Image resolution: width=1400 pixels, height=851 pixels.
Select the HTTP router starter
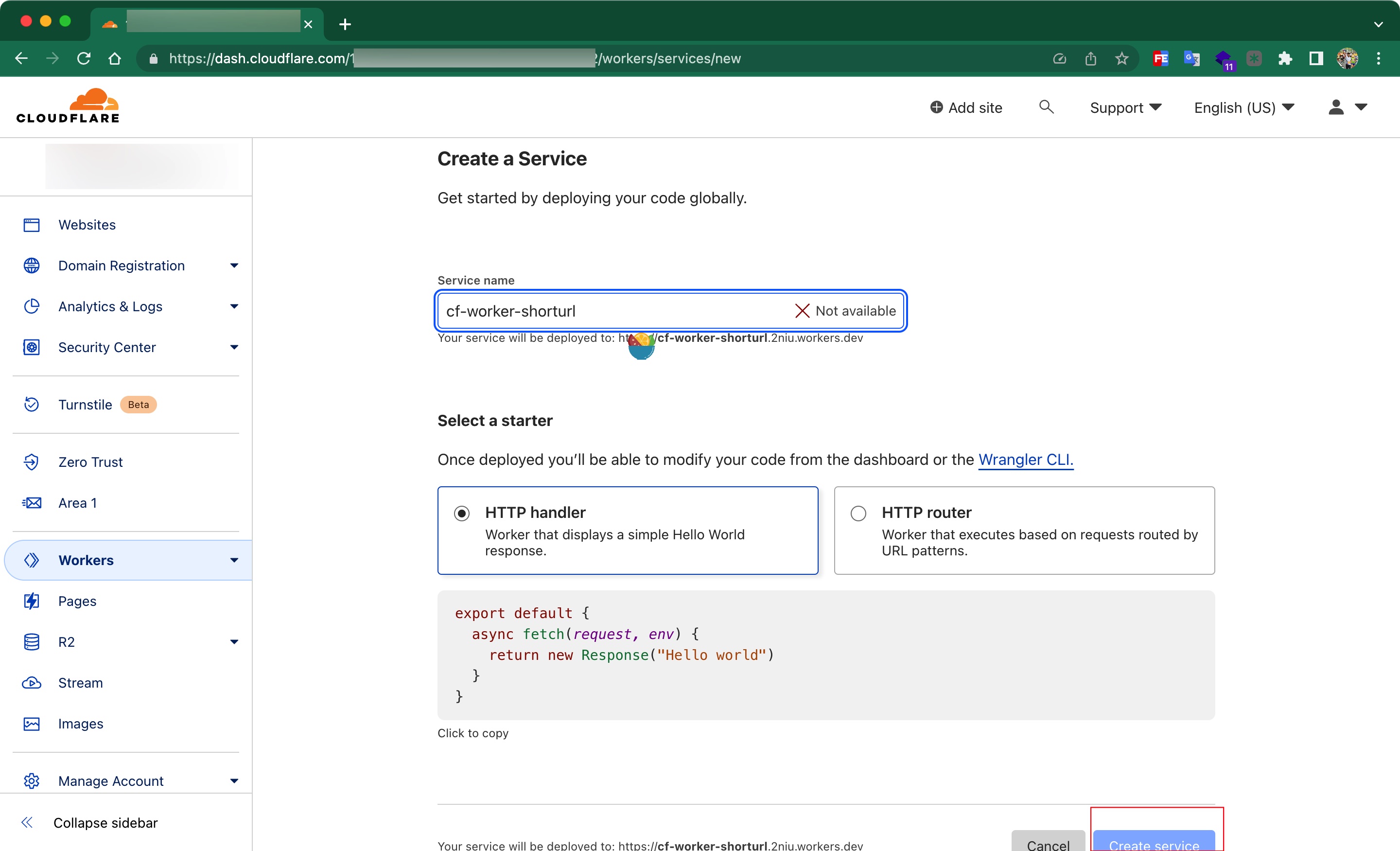tap(858, 514)
